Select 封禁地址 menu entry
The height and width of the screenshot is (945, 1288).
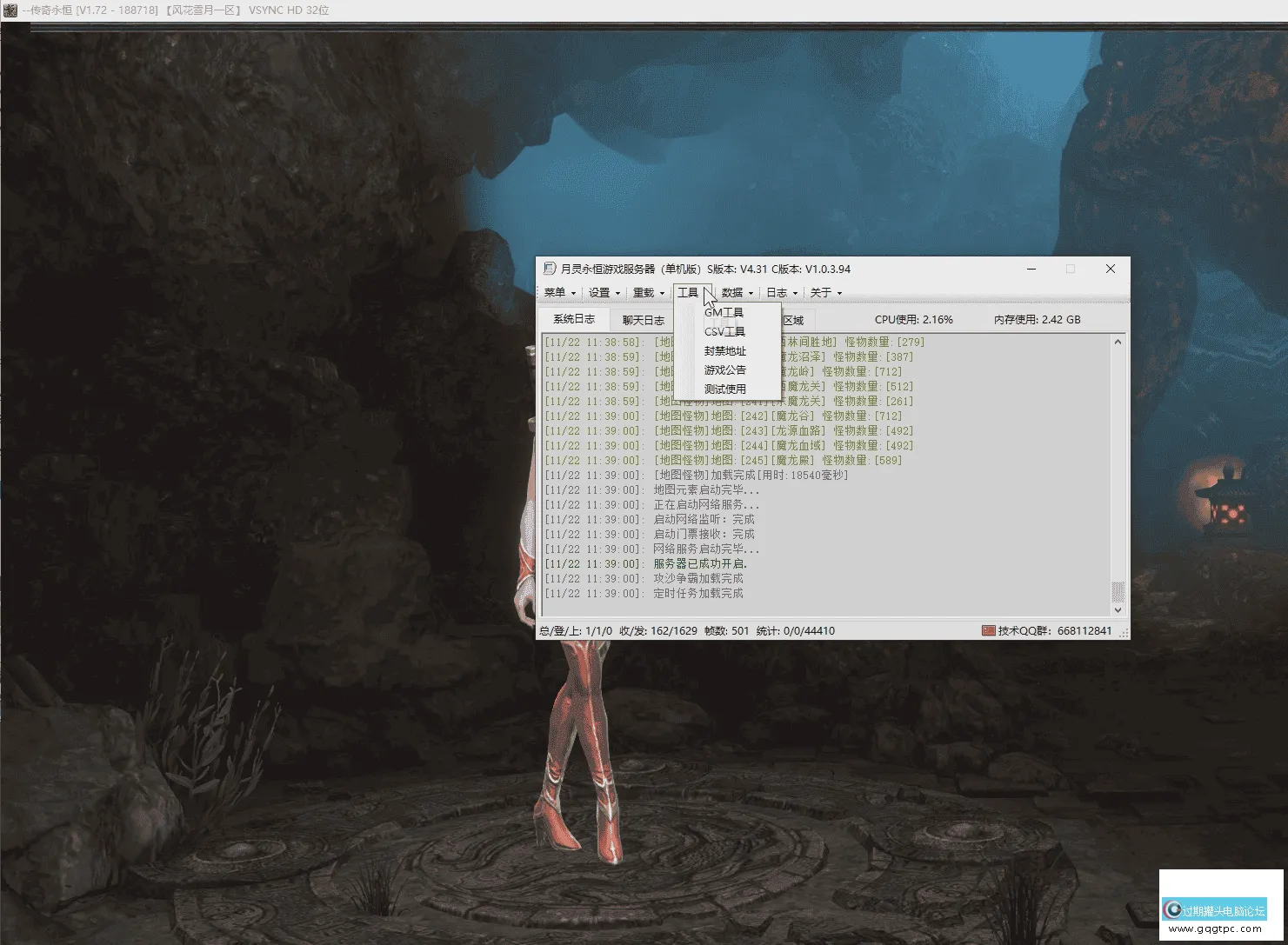(724, 351)
